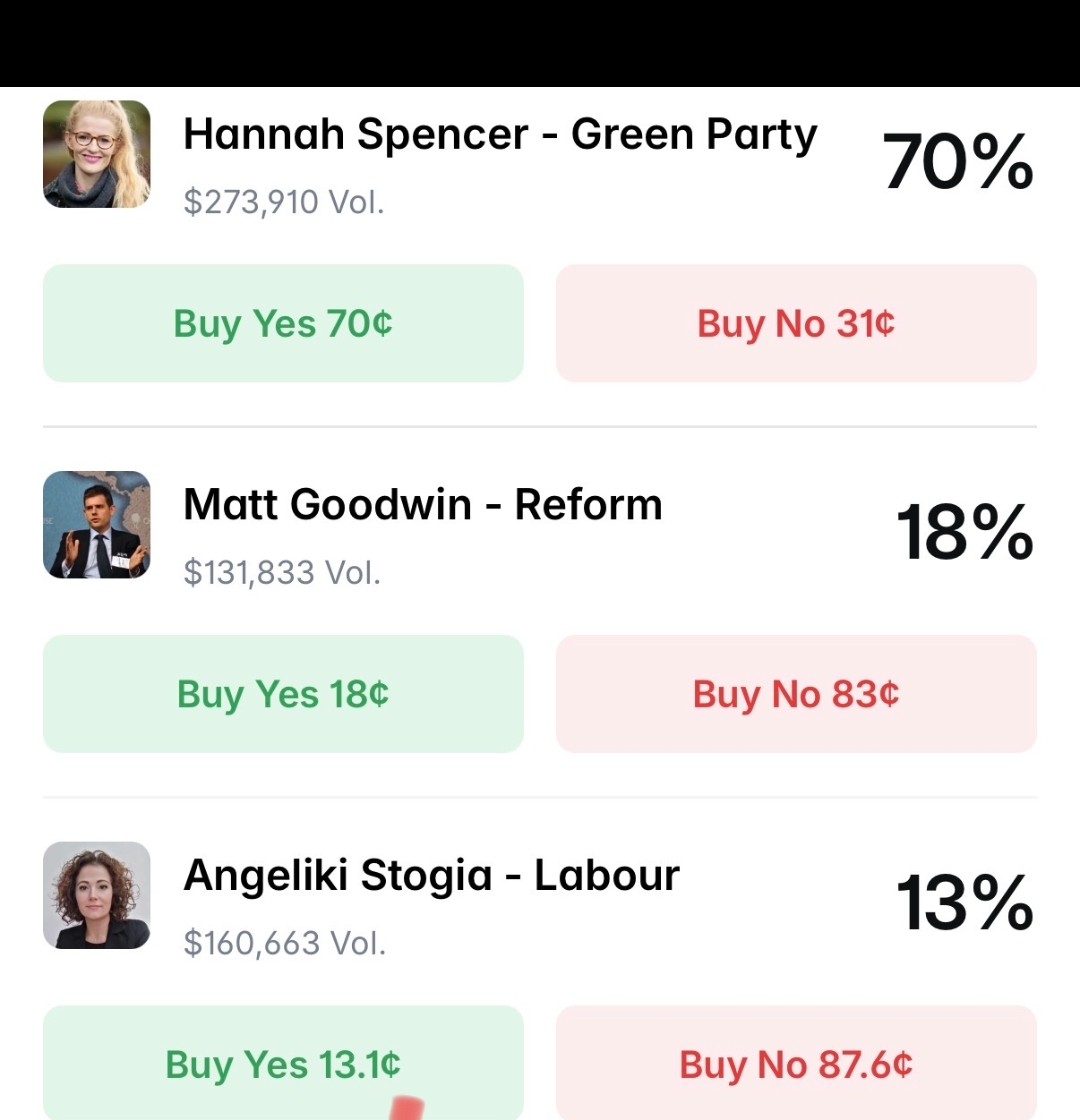
Task: Click the $131,833 Vol. volume text
Action: 282,572
